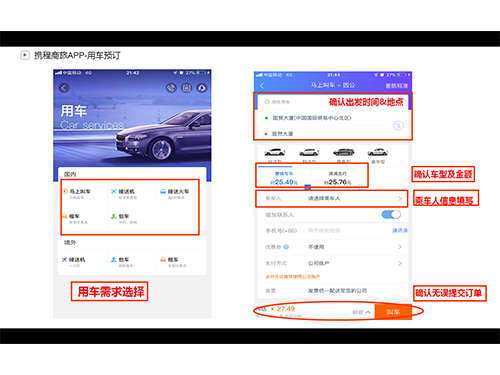Tap the phone support icon in car header
This screenshot has height=375, width=500.
click(171, 88)
